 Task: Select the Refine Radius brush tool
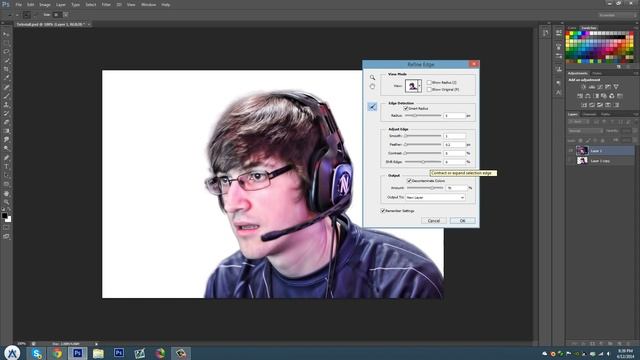[372, 107]
